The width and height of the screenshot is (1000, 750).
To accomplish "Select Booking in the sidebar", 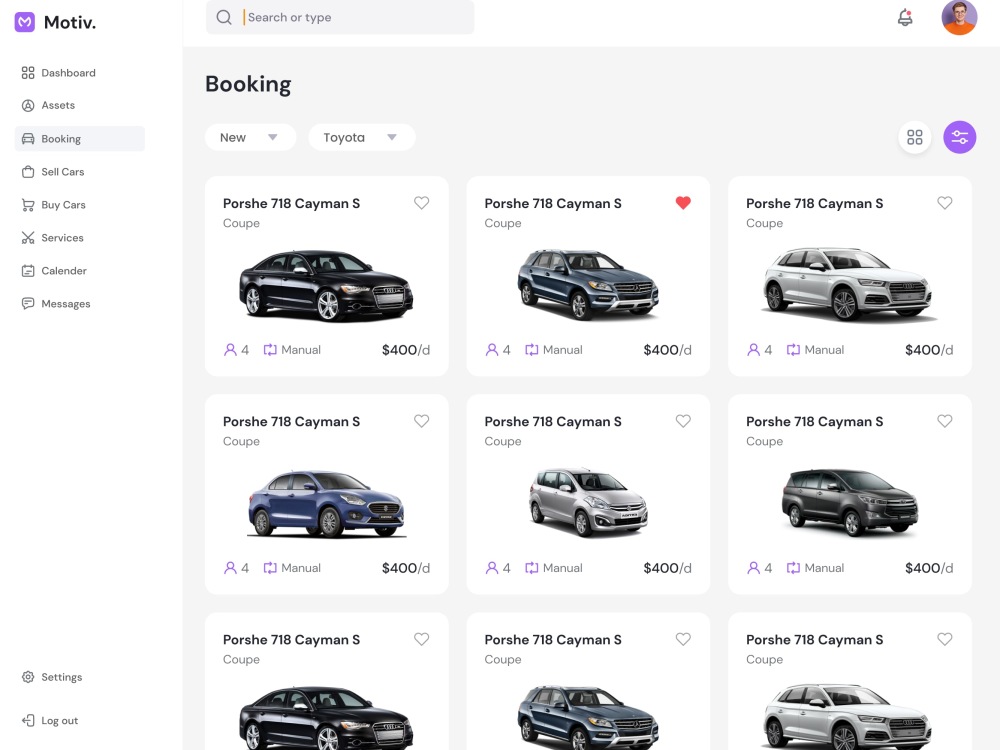I will click(80, 138).
